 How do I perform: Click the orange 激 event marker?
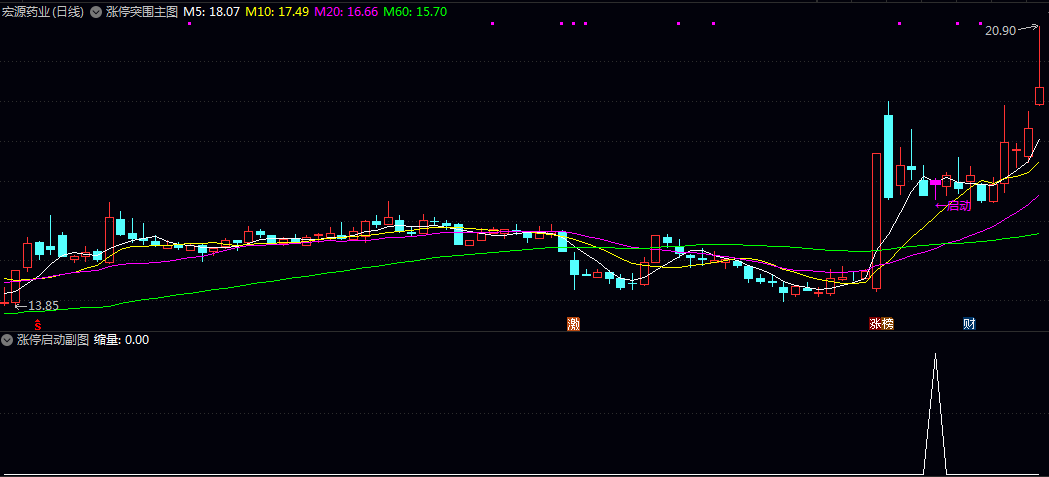(x=573, y=324)
